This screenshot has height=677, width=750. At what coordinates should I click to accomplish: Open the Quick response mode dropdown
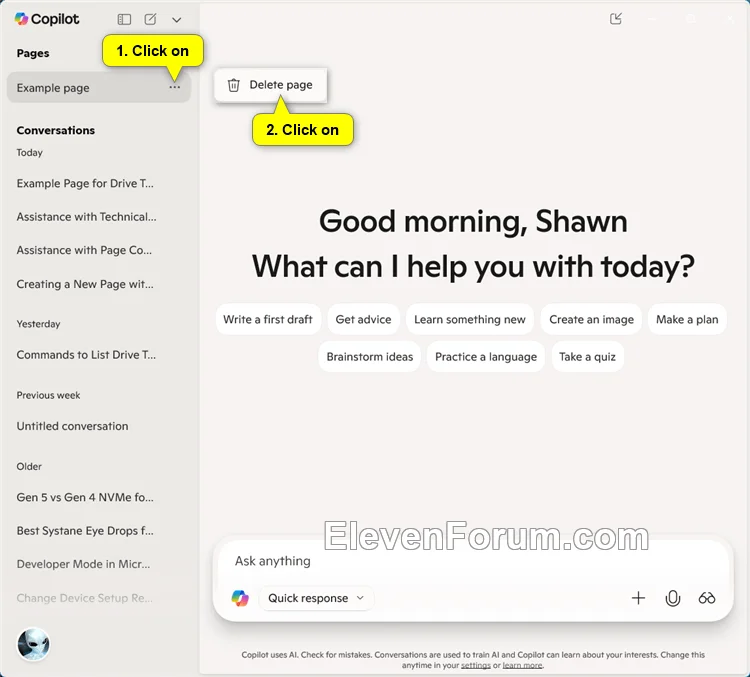316,598
